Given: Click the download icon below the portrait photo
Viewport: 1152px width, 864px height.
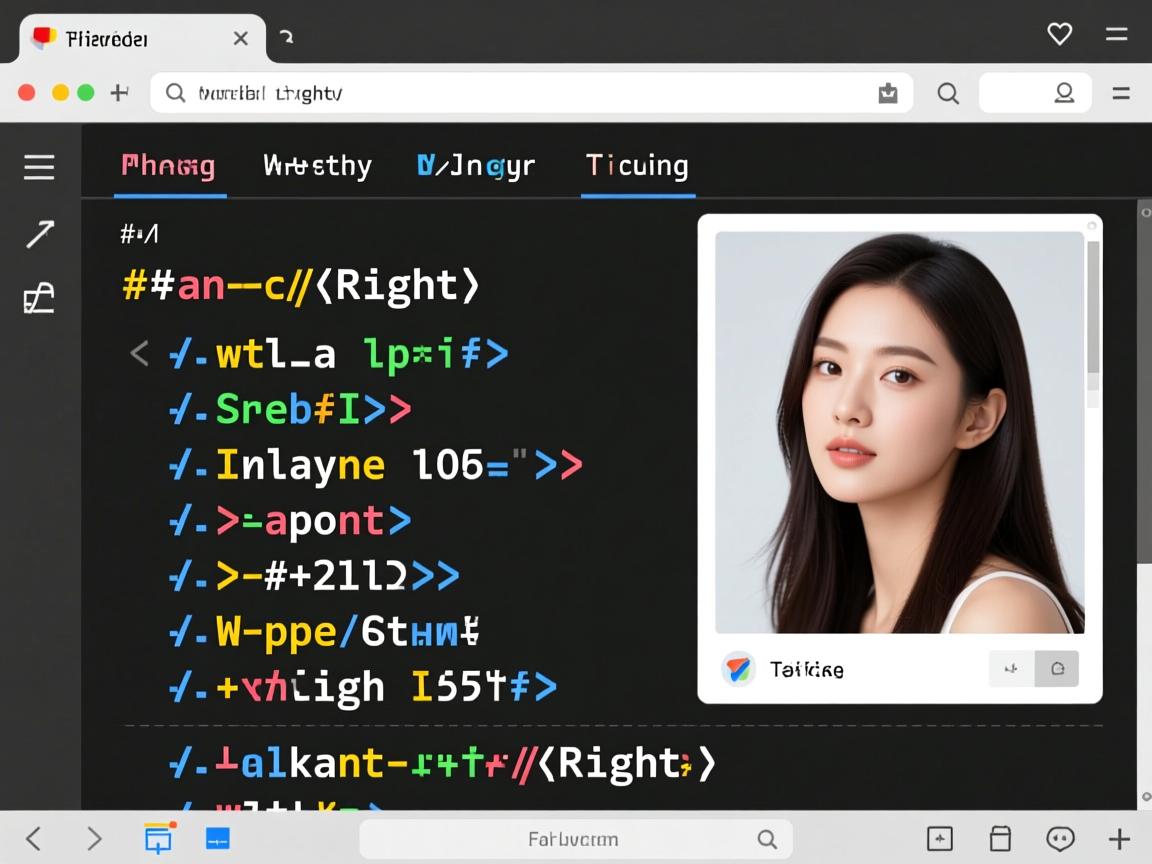Looking at the screenshot, I should pyautogui.click(x=1010, y=668).
